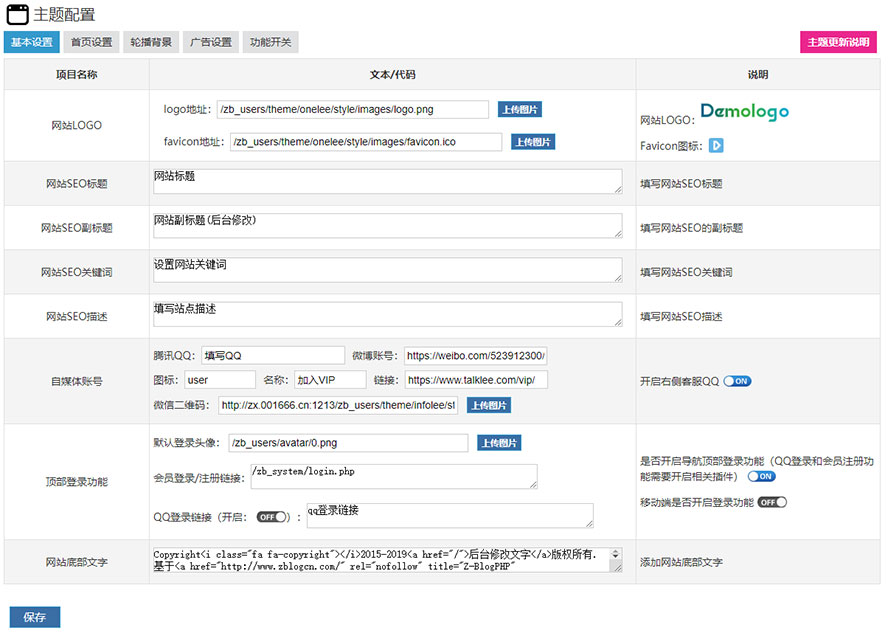This screenshot has width=888, height=633.
Task: Go to the 功能开关 tab
Action: pyautogui.click(x=271, y=42)
